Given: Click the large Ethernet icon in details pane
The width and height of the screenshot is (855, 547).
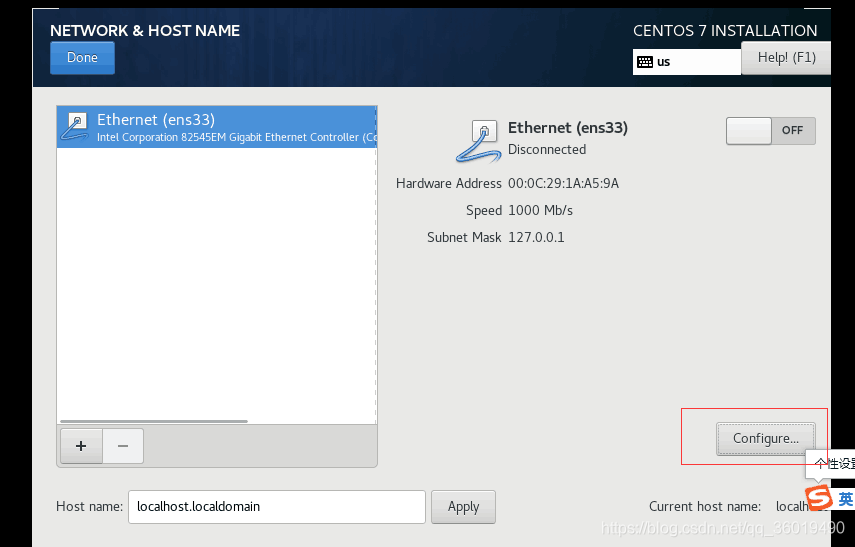Looking at the screenshot, I should [478, 142].
